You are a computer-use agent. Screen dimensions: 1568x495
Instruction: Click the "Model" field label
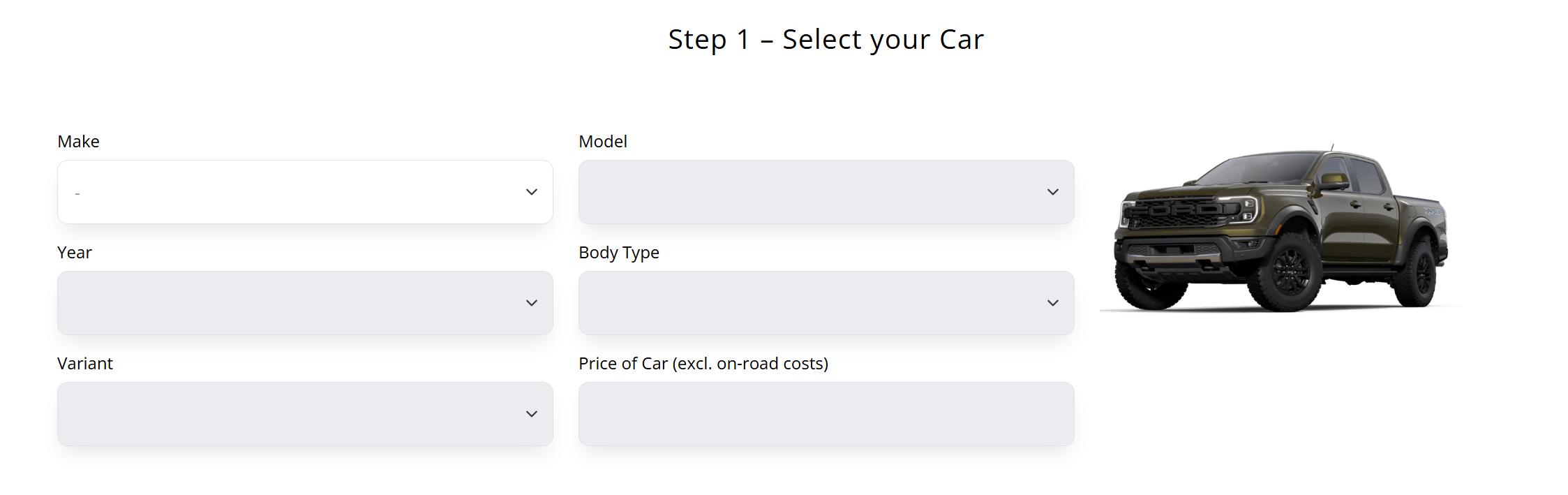click(603, 142)
